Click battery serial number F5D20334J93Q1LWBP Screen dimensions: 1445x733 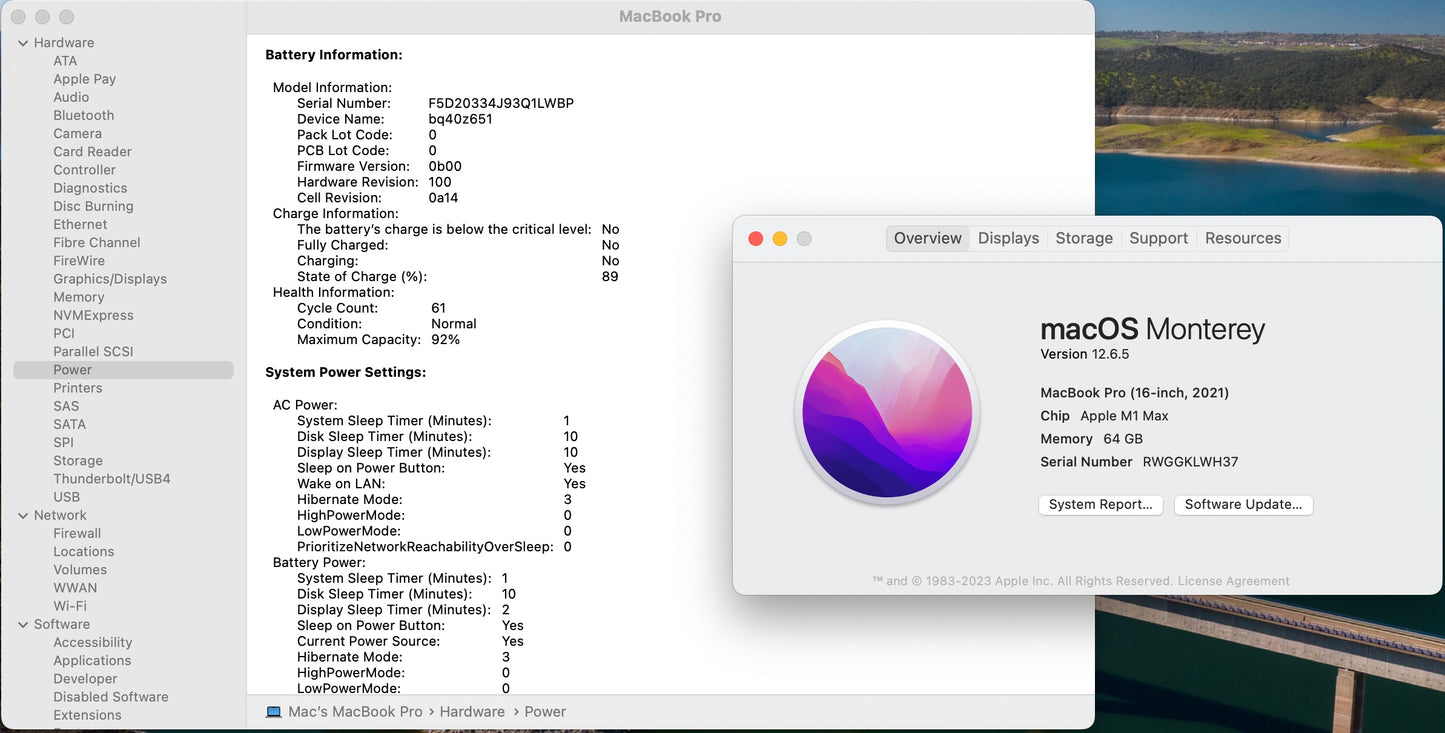click(501, 104)
